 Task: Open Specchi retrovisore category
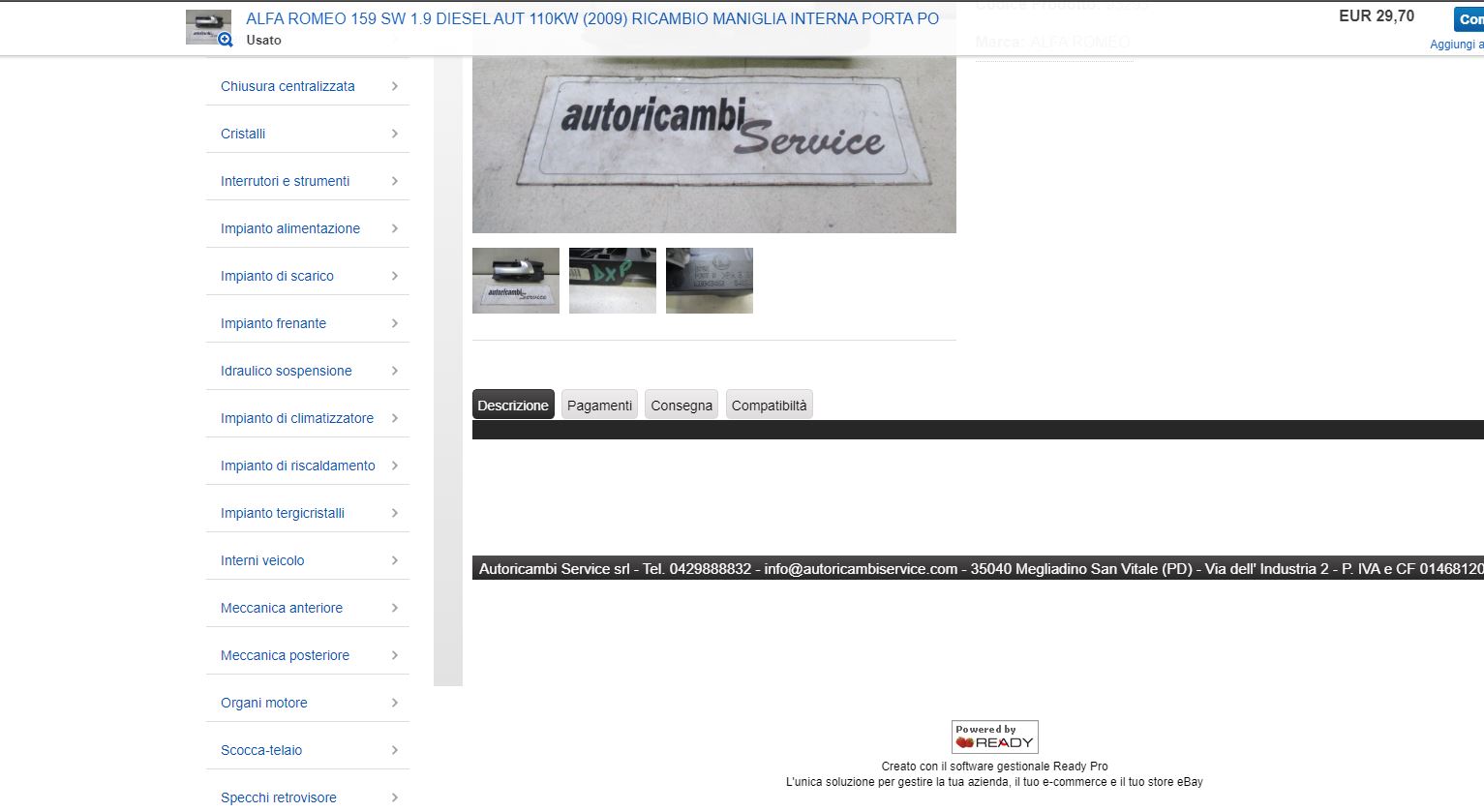click(x=279, y=797)
